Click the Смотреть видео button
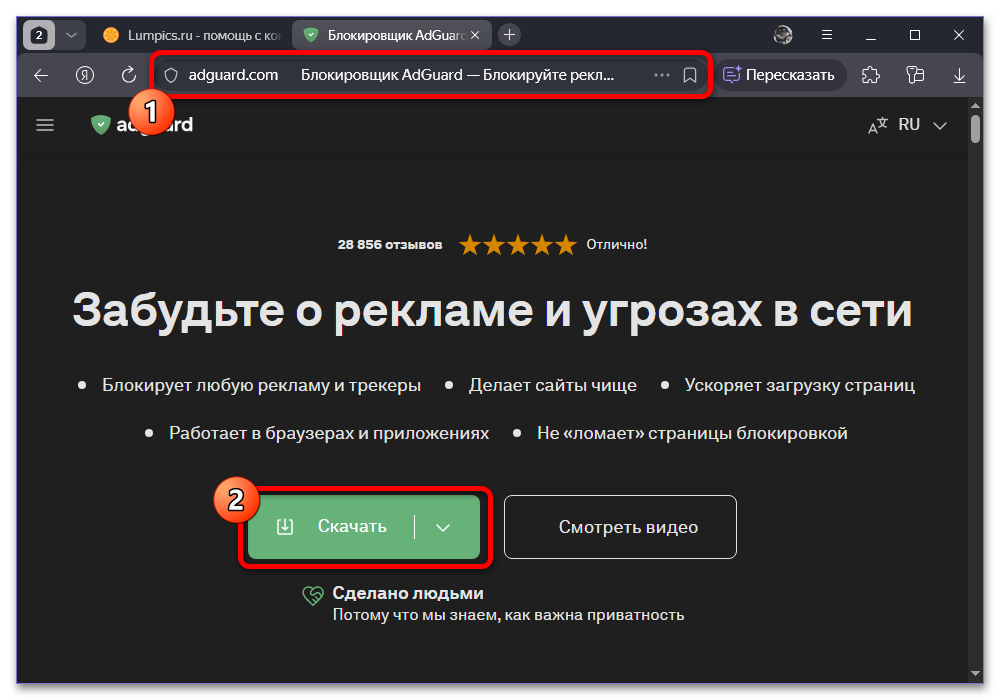 tap(621, 527)
